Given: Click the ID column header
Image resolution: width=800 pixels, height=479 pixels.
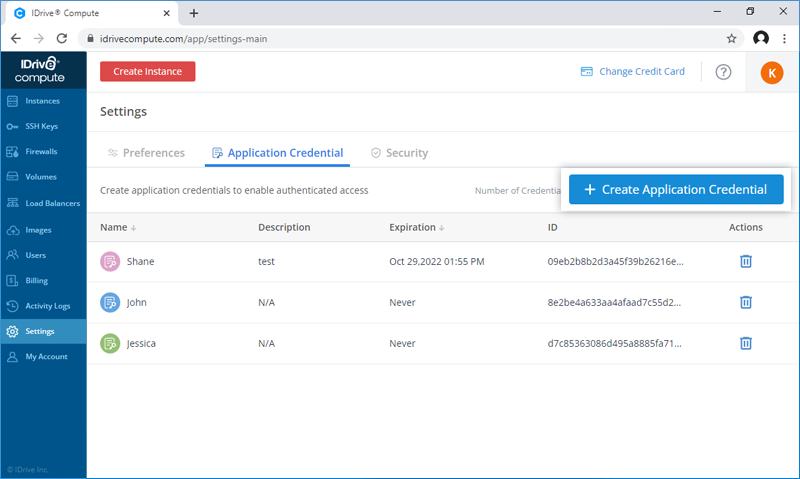Looking at the screenshot, I should coord(553,228).
